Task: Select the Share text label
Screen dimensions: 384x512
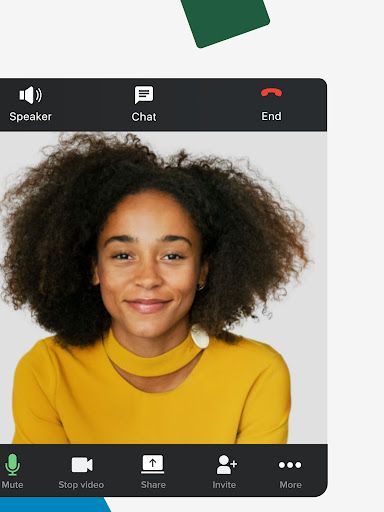Action: point(153,485)
